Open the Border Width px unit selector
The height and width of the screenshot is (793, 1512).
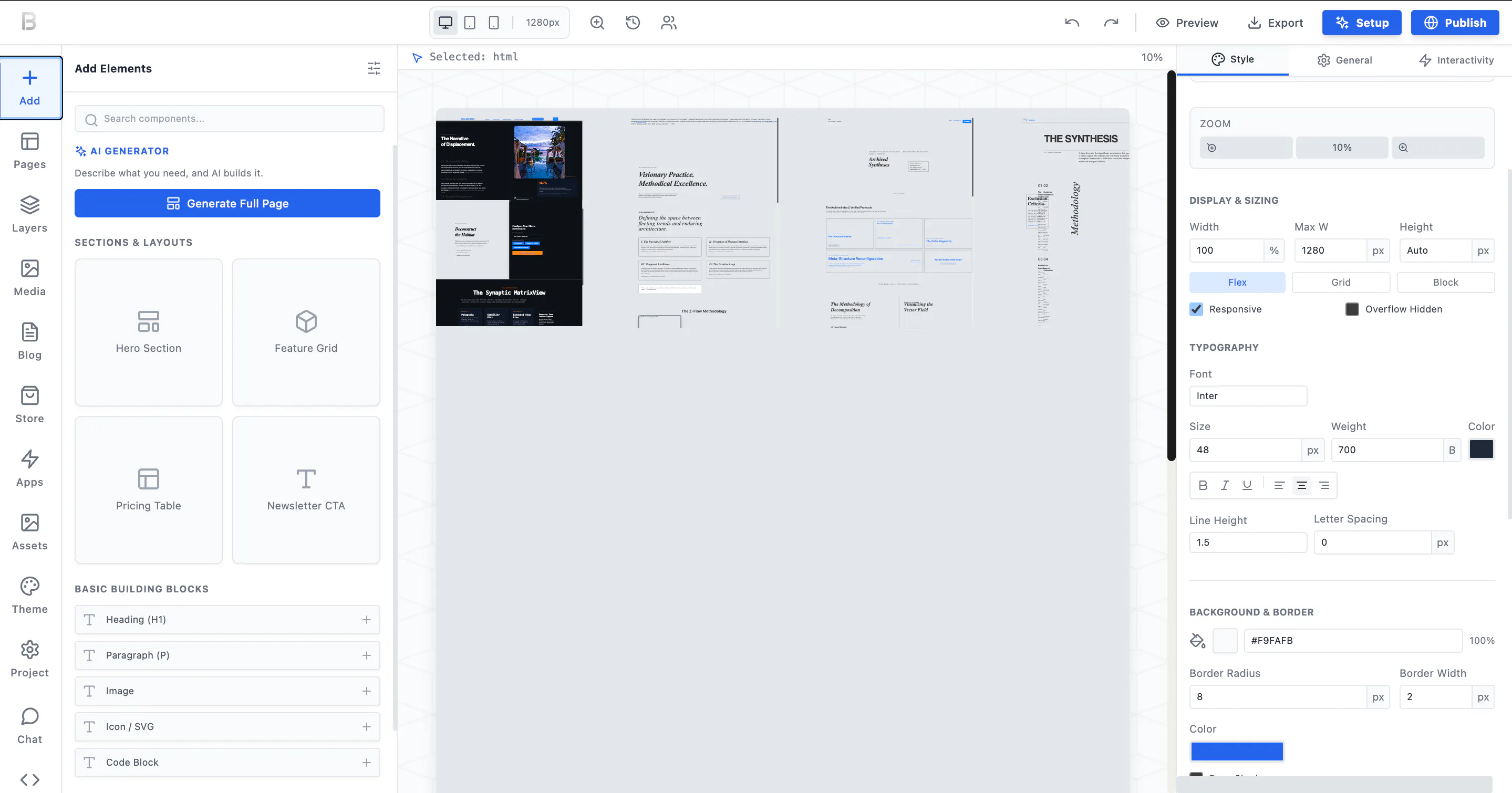(1483, 697)
